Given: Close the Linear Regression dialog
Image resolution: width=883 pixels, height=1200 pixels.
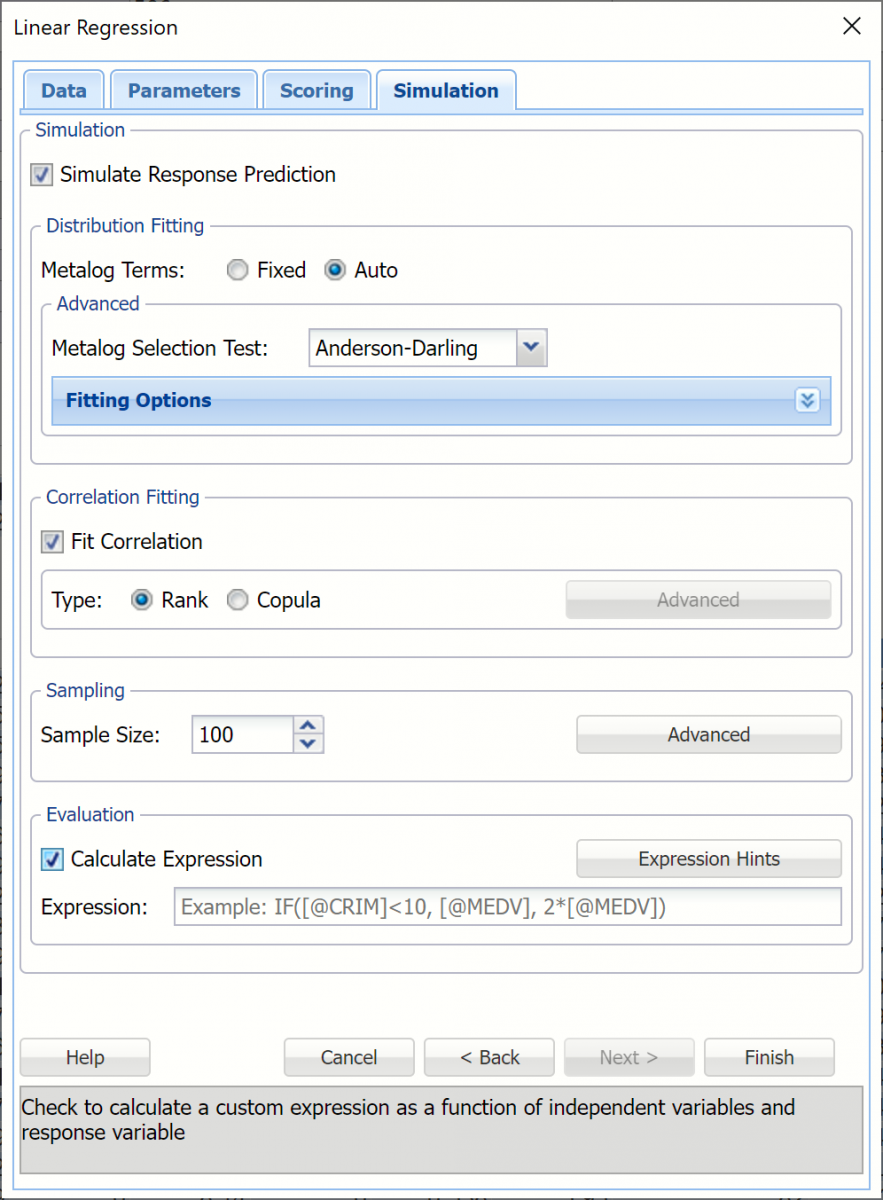Looking at the screenshot, I should (x=851, y=27).
